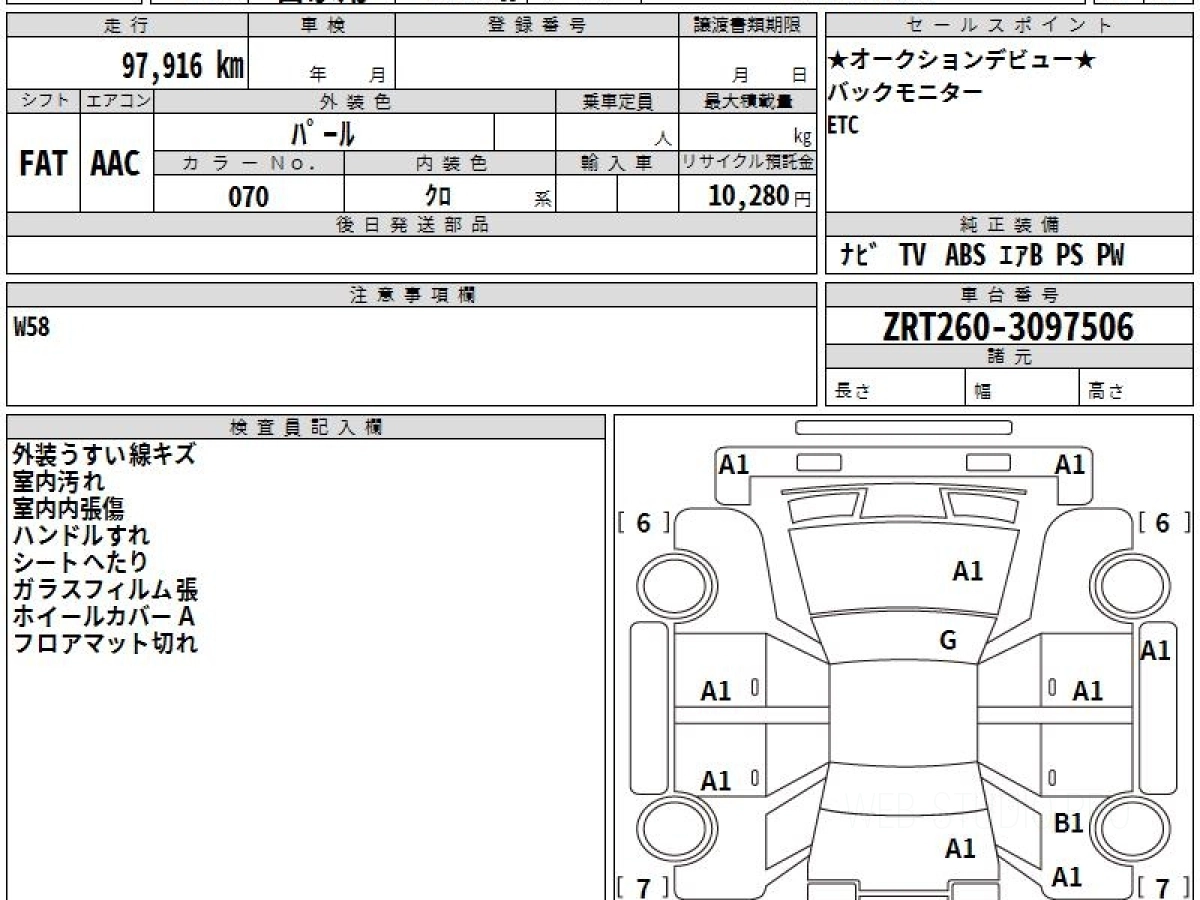Image resolution: width=1200 pixels, height=900 pixels.
Task: Click the FAT shift value
Action: pos(43,164)
